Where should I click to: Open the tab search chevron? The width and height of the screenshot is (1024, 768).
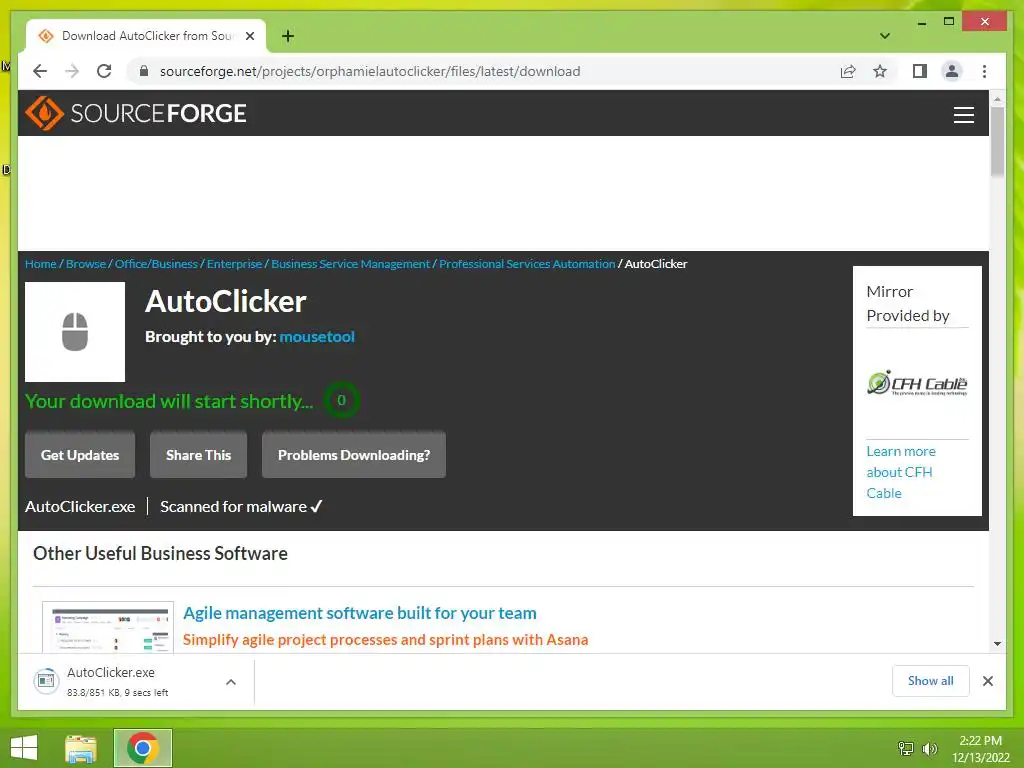tap(885, 36)
